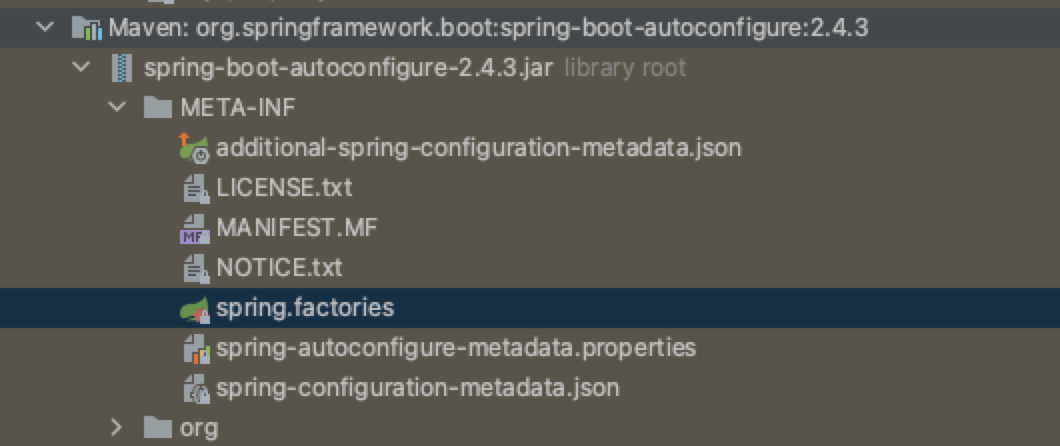The image size is (1060, 446).
Task: Select the LICENSE.txt file name
Action: 284,188
